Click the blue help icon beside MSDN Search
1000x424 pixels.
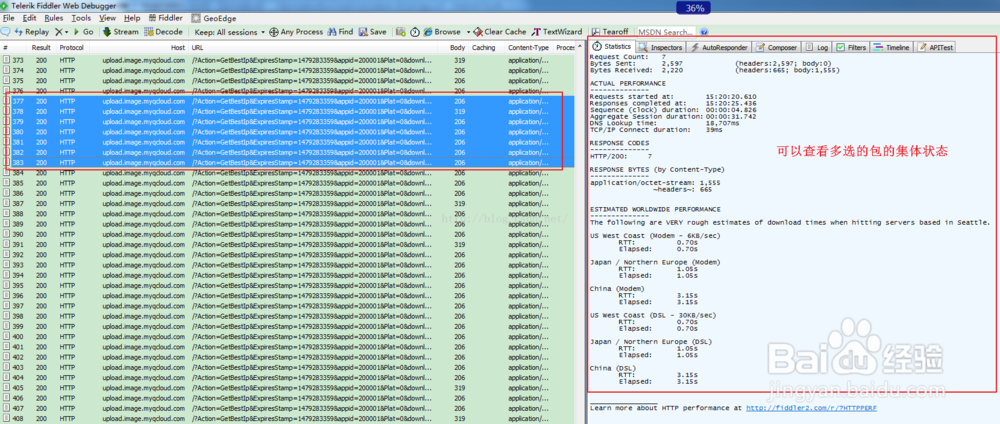[704, 31]
